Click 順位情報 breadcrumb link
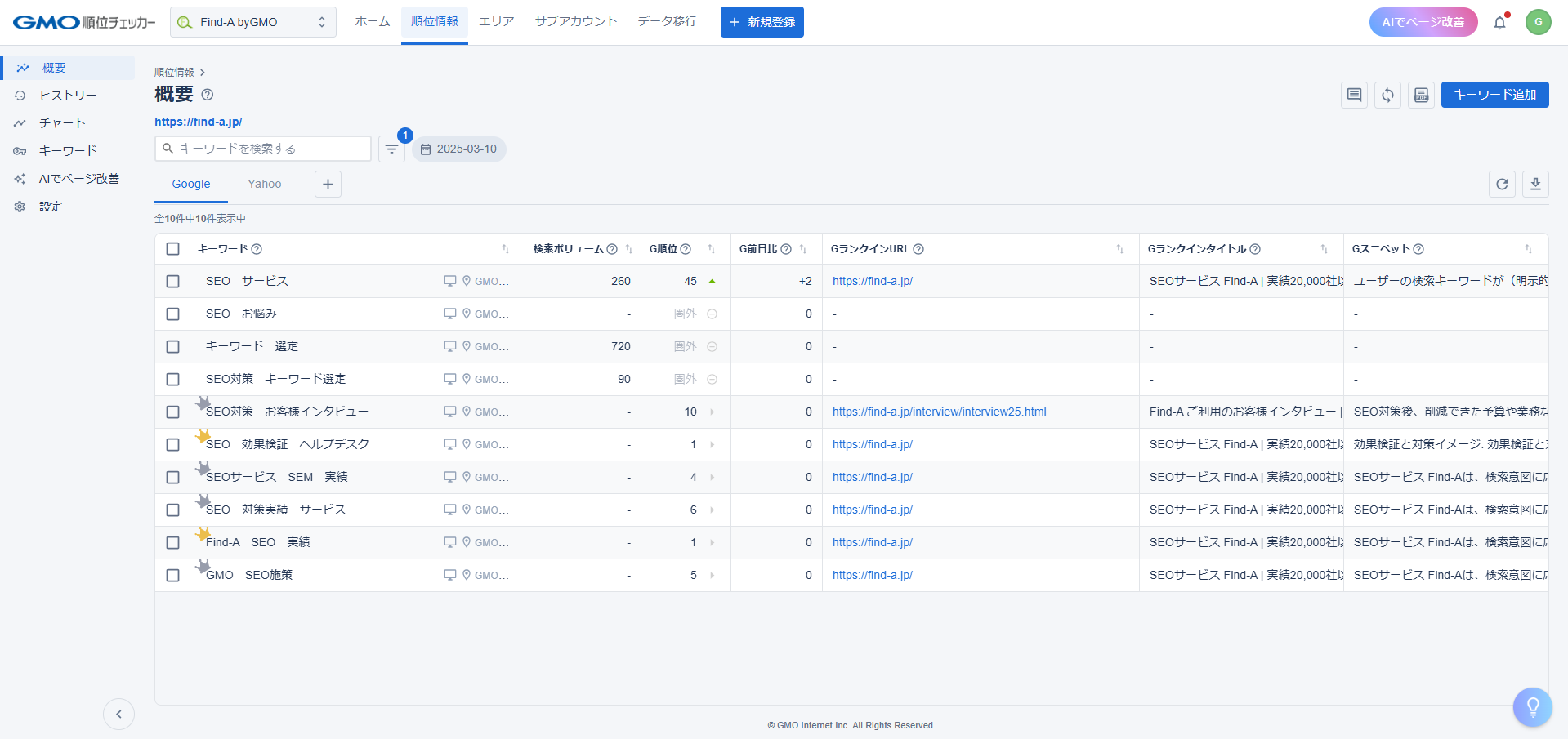 click(174, 72)
